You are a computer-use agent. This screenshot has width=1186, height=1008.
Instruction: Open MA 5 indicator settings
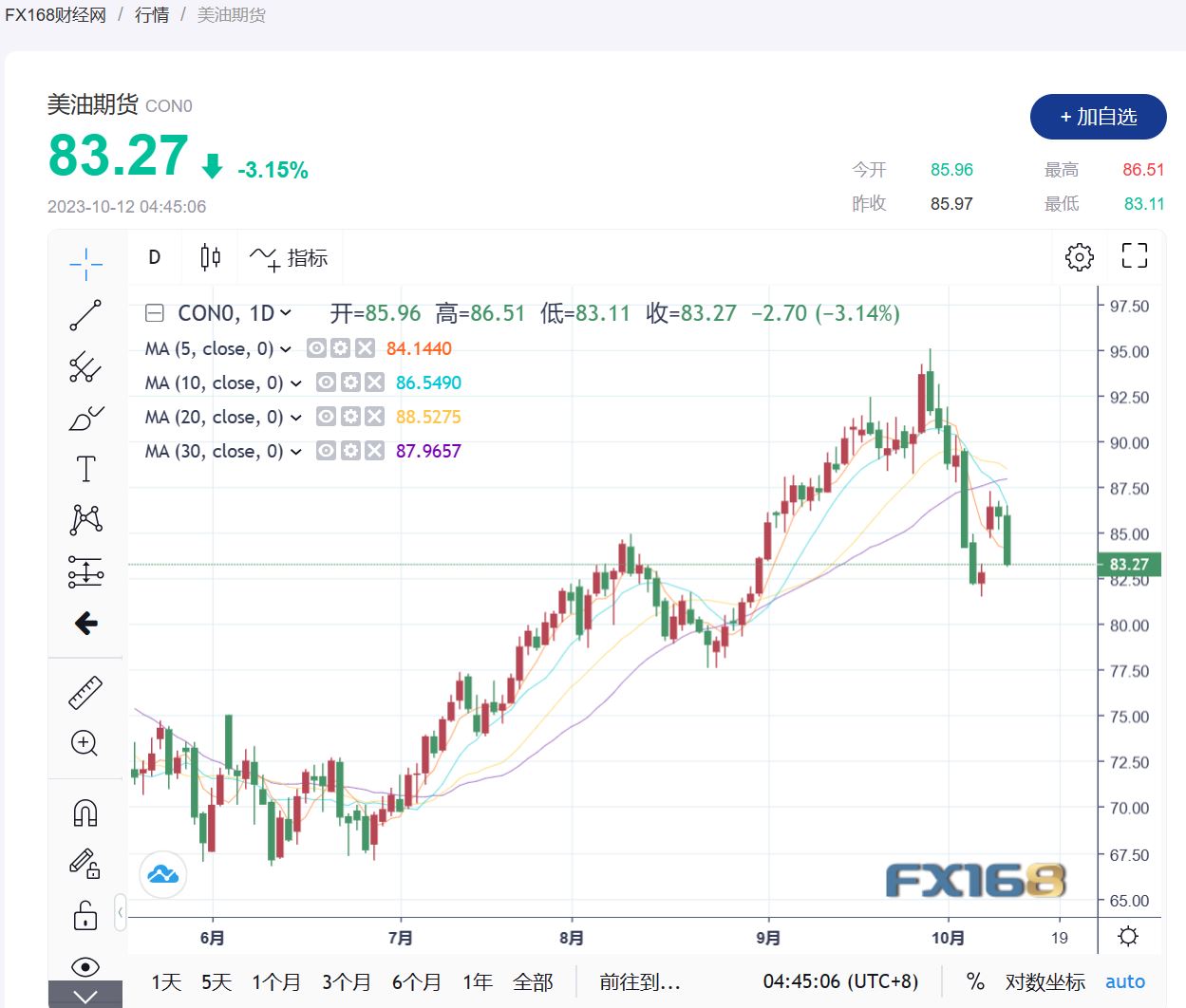(x=340, y=348)
